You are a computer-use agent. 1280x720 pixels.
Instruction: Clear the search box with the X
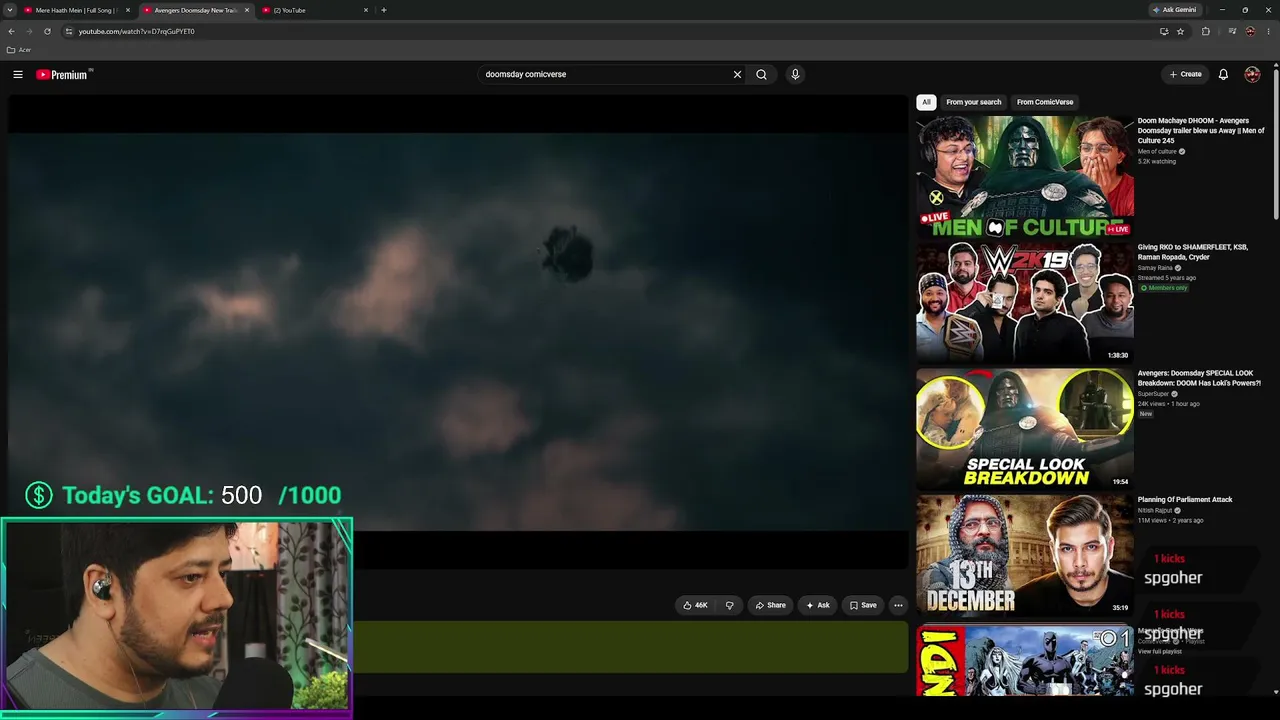click(x=737, y=74)
